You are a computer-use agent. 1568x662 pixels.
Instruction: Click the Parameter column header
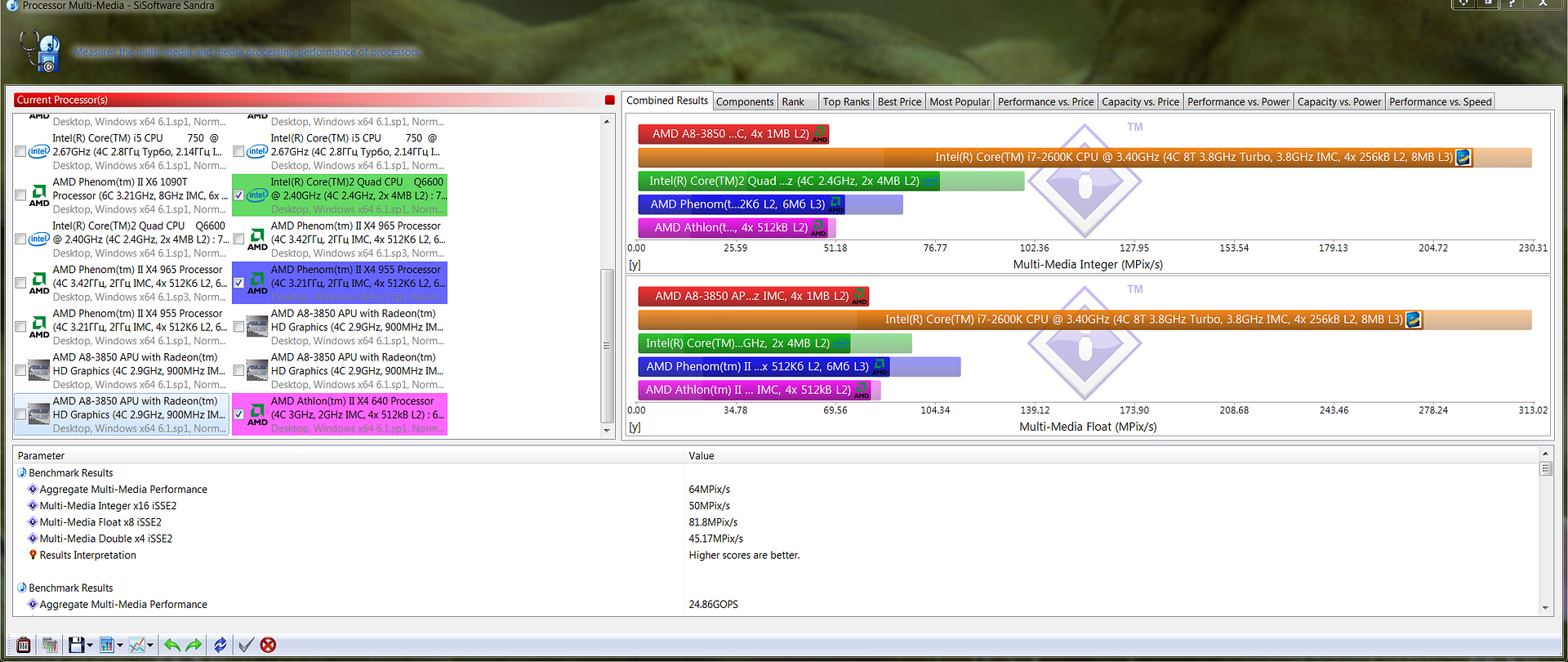point(349,455)
